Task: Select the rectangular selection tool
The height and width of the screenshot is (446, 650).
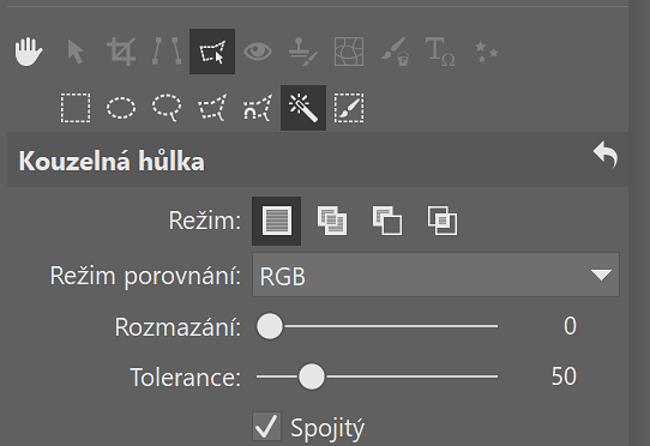Action: click(x=75, y=108)
